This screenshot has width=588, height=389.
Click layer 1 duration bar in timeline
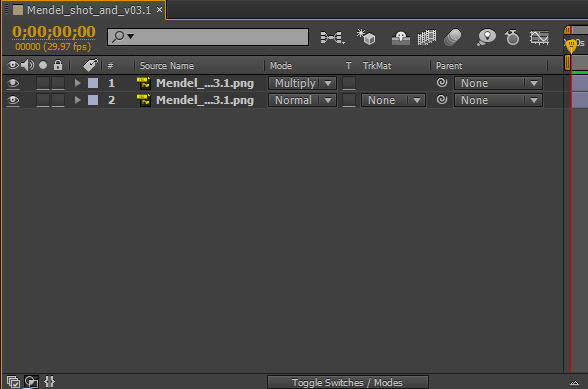pos(580,83)
